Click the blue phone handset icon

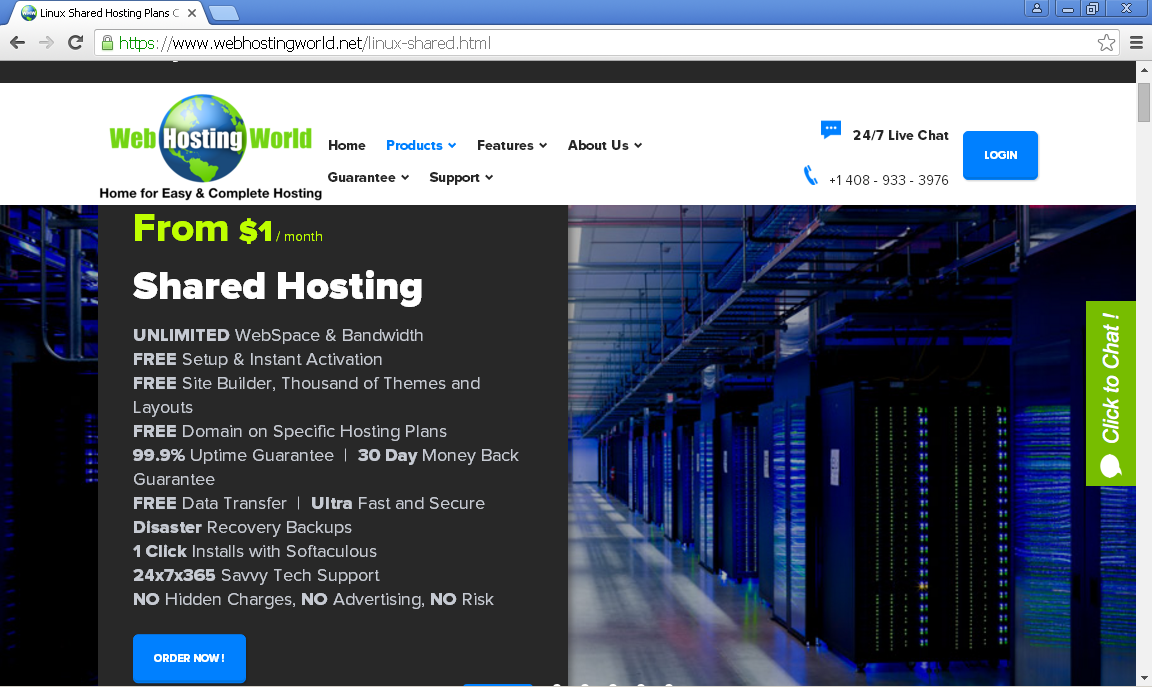811,176
